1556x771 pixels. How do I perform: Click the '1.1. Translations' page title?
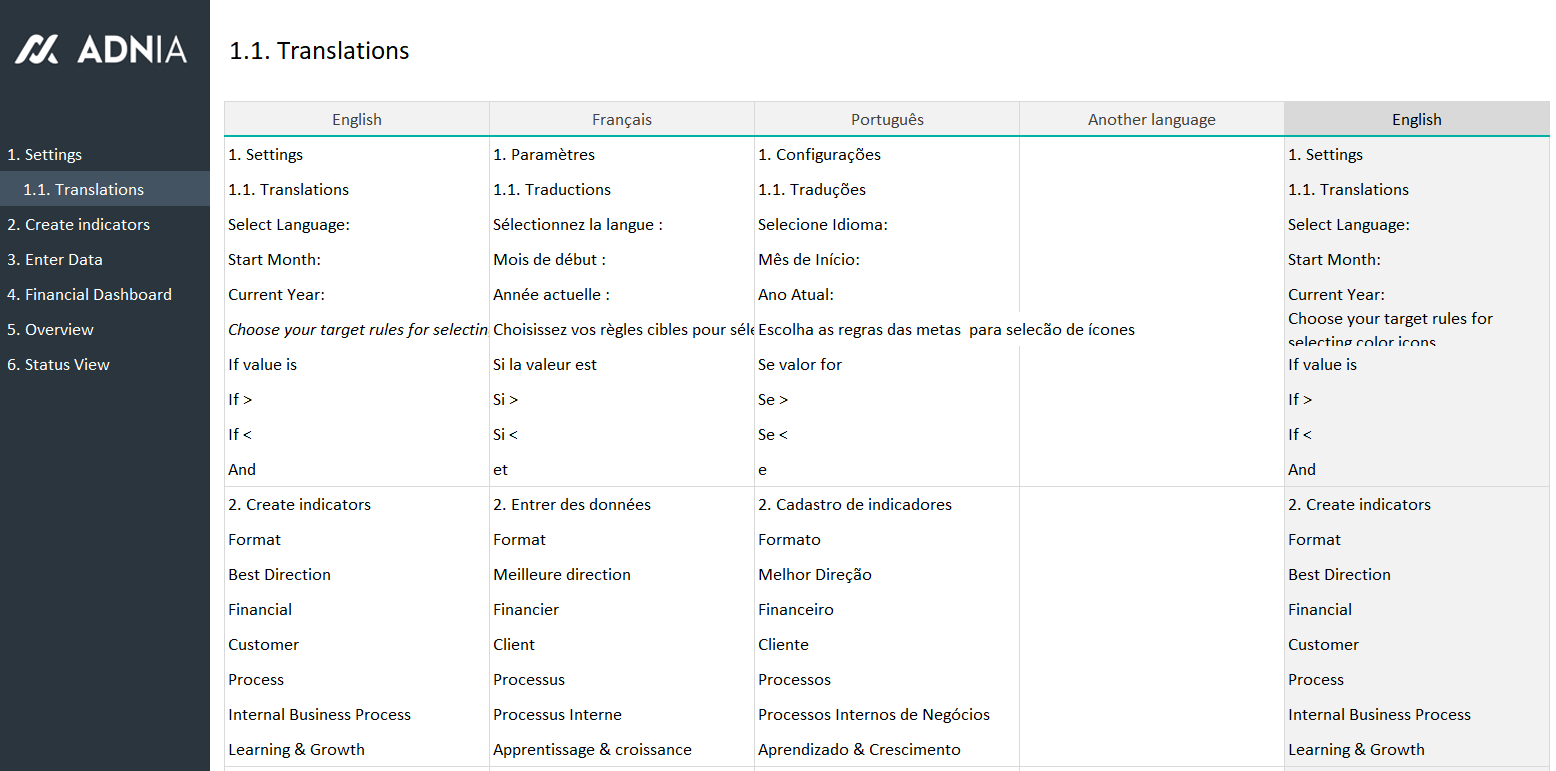pyautogui.click(x=319, y=51)
